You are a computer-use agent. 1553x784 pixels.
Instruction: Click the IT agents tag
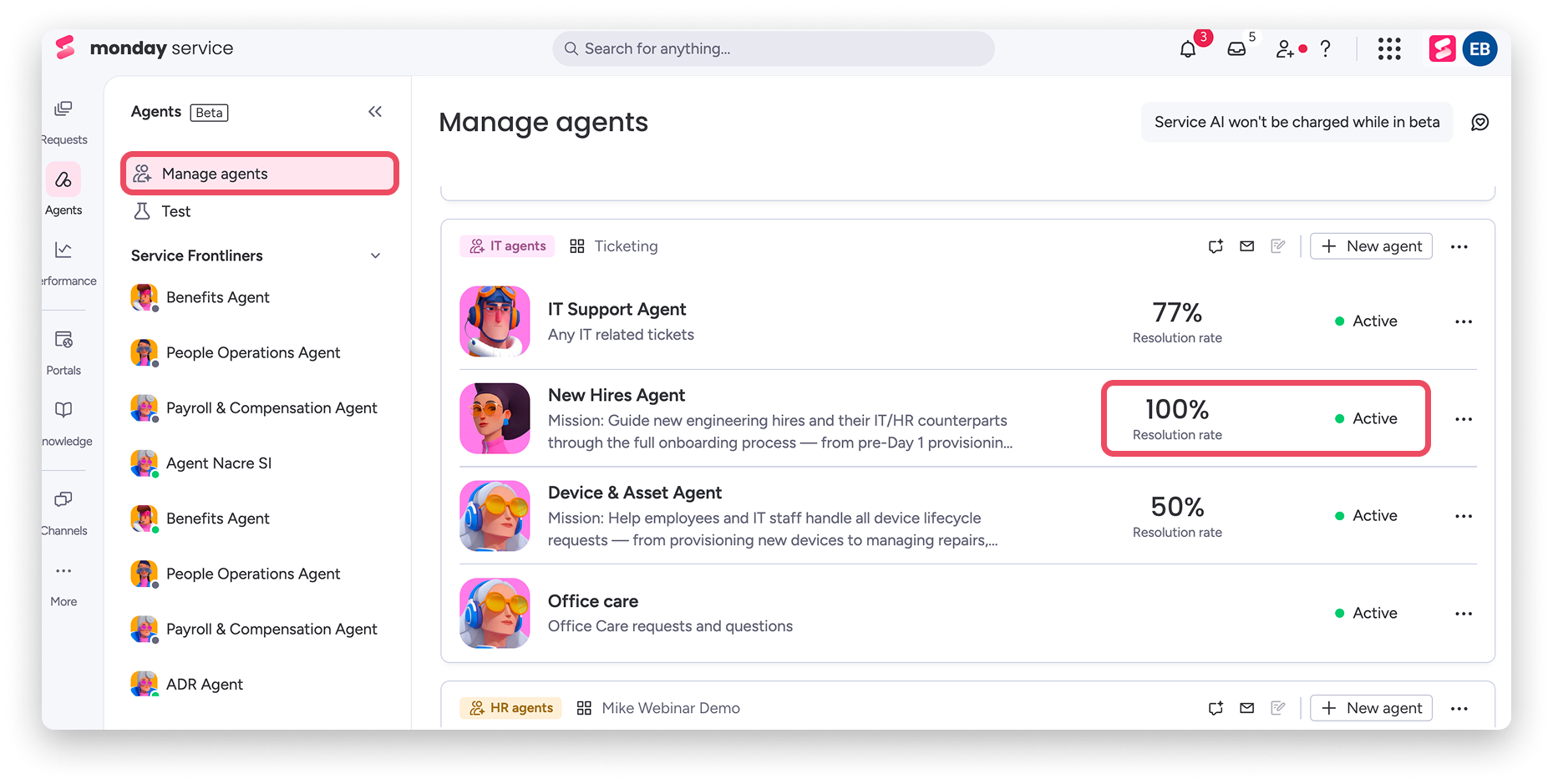click(507, 246)
